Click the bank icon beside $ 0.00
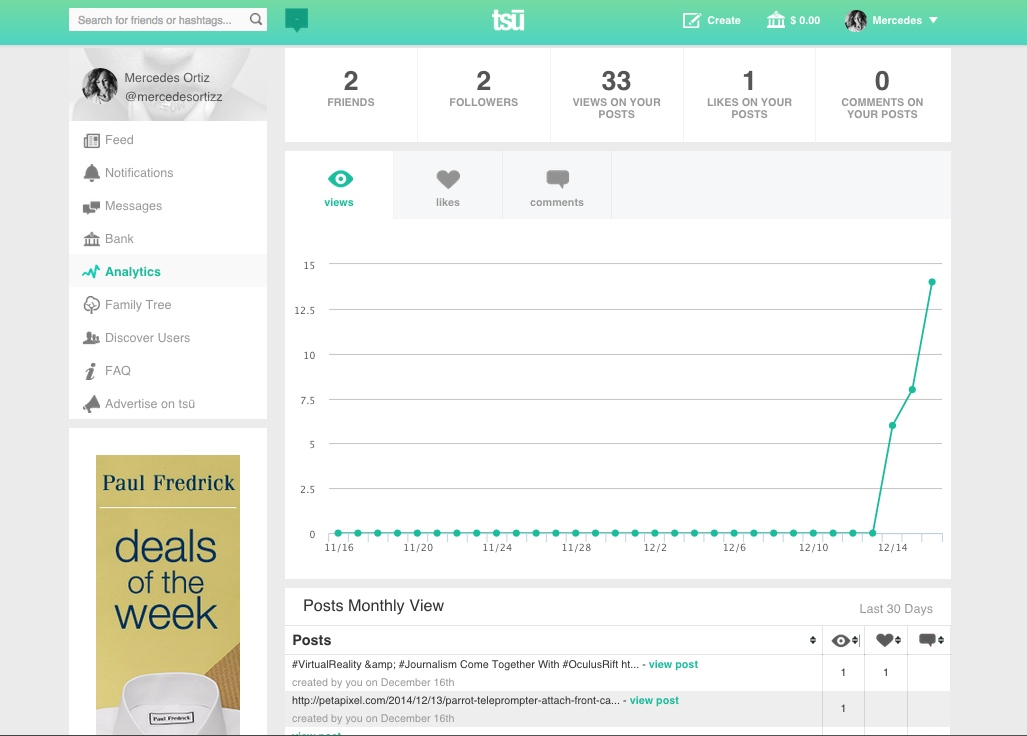1027x736 pixels. click(775, 20)
